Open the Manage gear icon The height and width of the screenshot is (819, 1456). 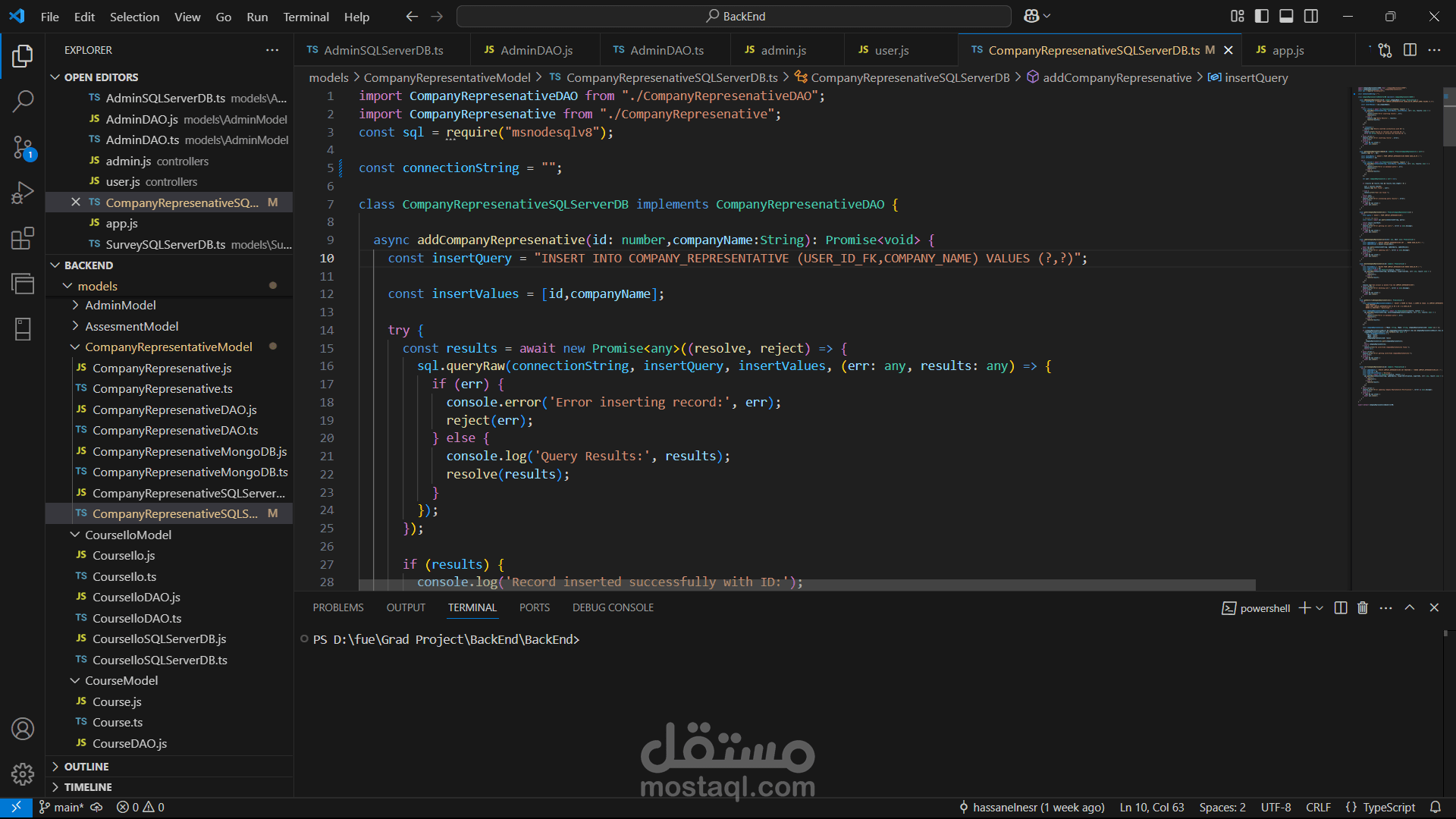click(x=23, y=774)
